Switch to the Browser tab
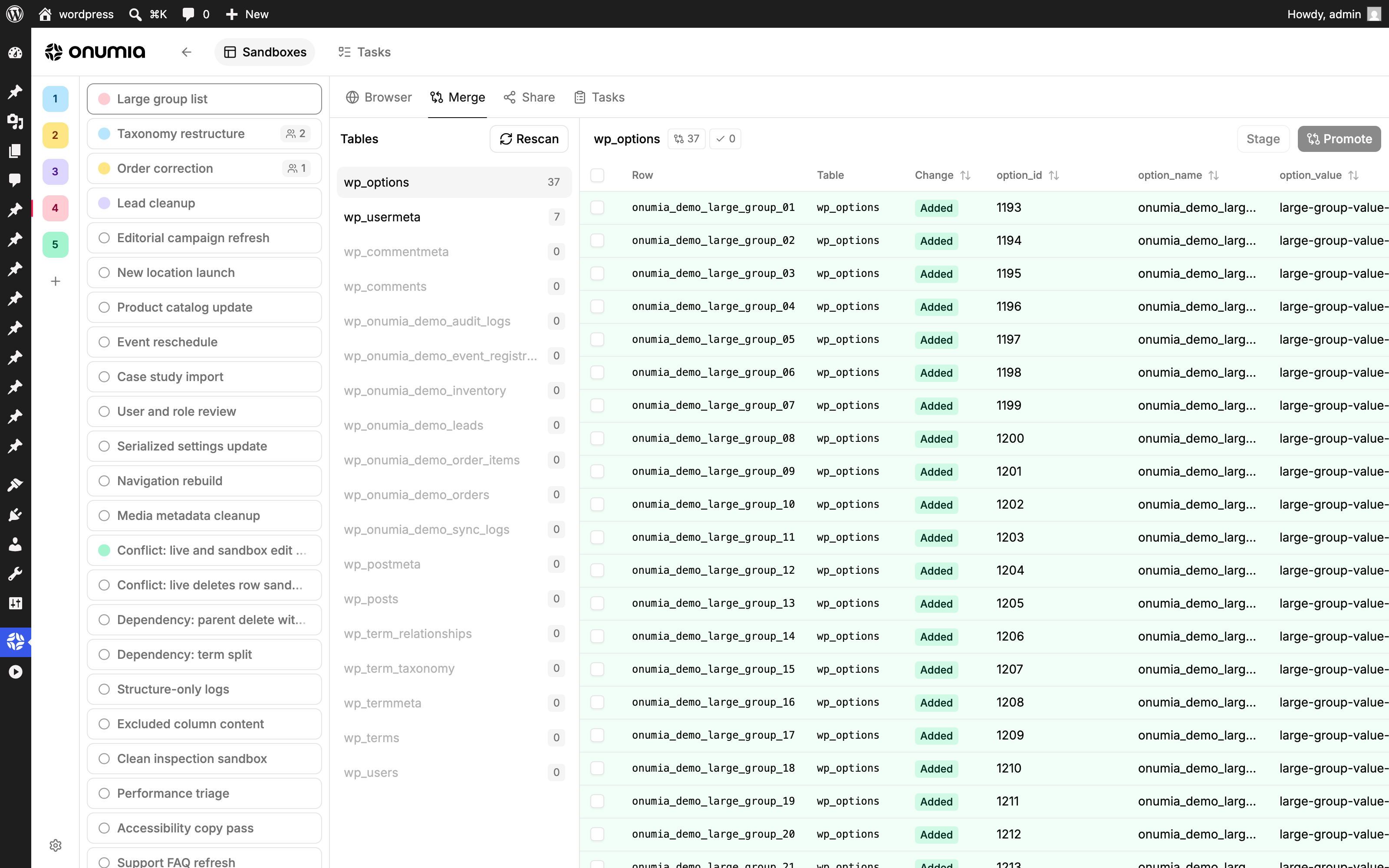1389x868 pixels. [x=379, y=97]
